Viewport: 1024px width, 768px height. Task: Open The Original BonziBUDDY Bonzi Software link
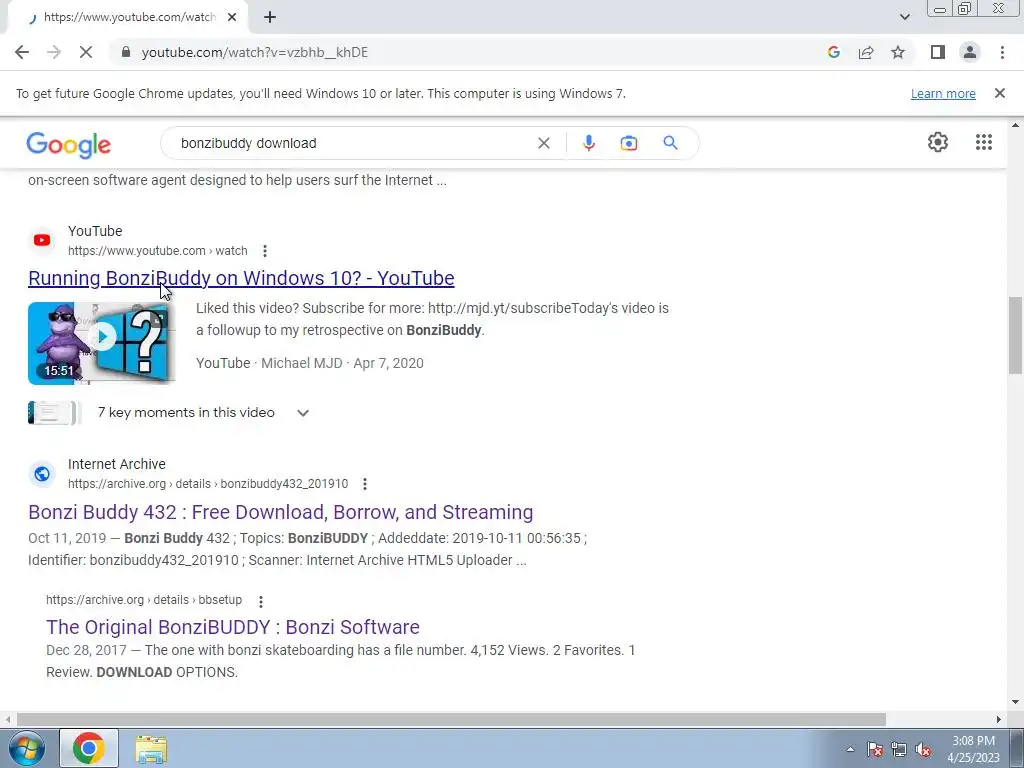[x=232, y=627]
